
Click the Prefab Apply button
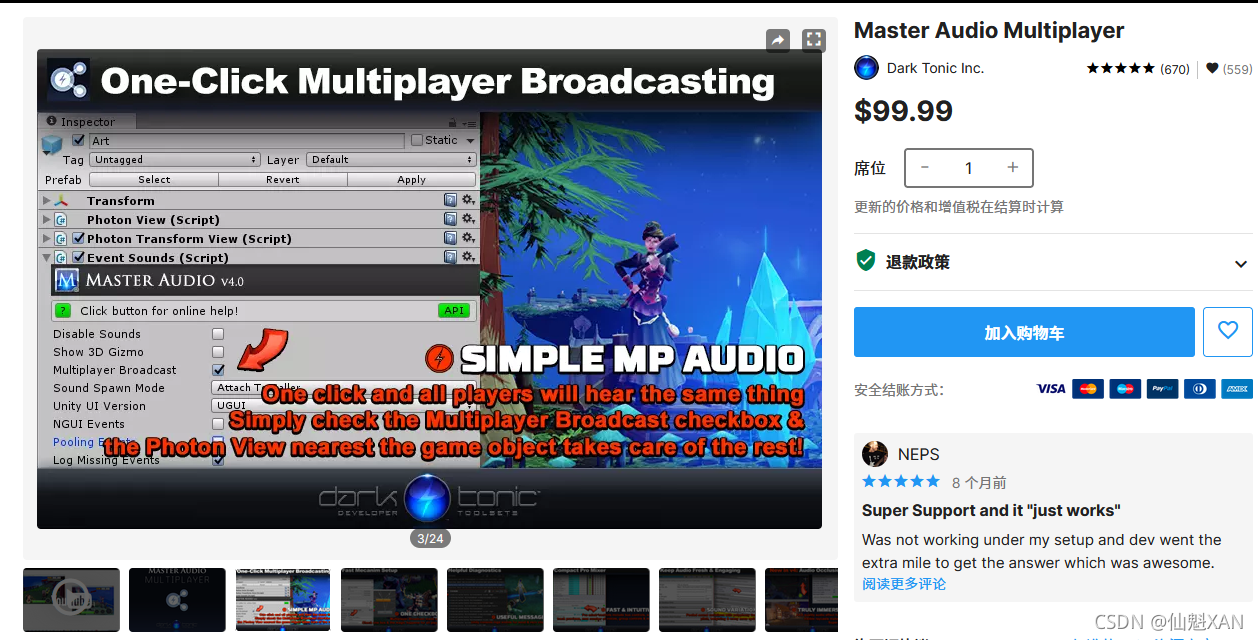[412, 180]
